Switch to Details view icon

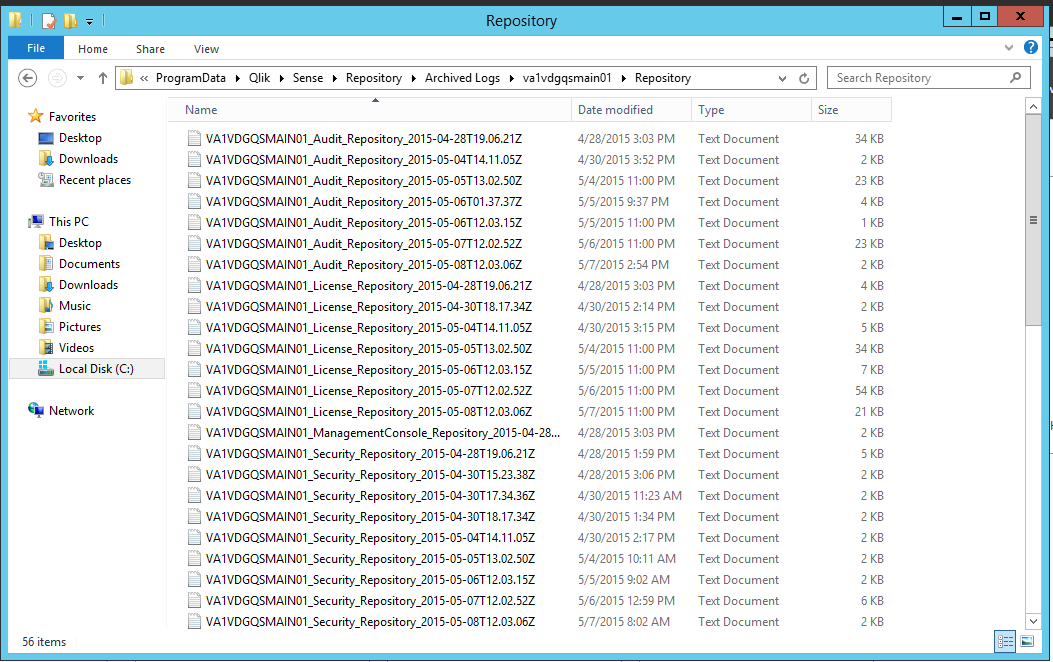1005,641
